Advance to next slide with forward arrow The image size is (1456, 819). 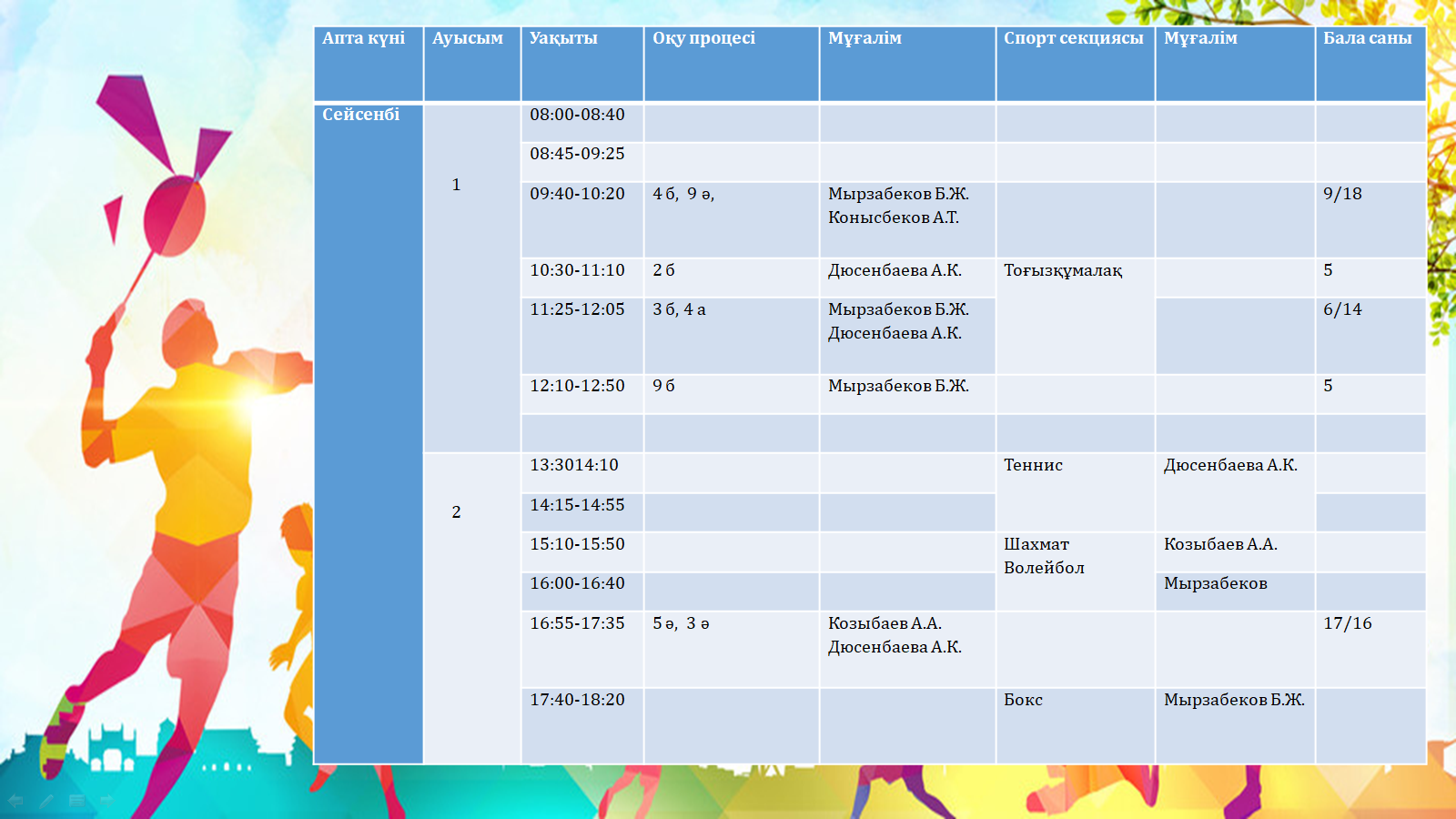click(106, 801)
